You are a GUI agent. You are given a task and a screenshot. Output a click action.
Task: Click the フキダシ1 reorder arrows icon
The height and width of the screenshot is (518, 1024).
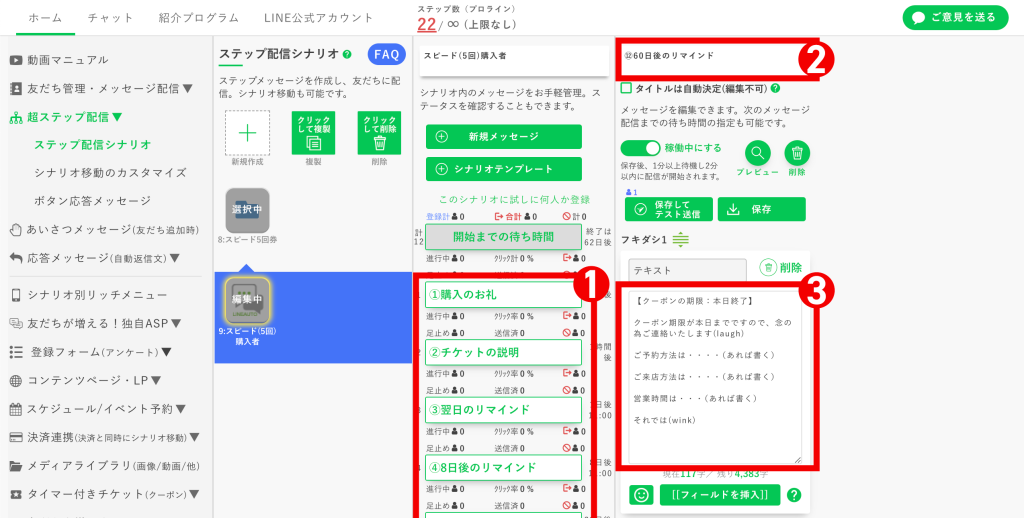[x=680, y=240]
